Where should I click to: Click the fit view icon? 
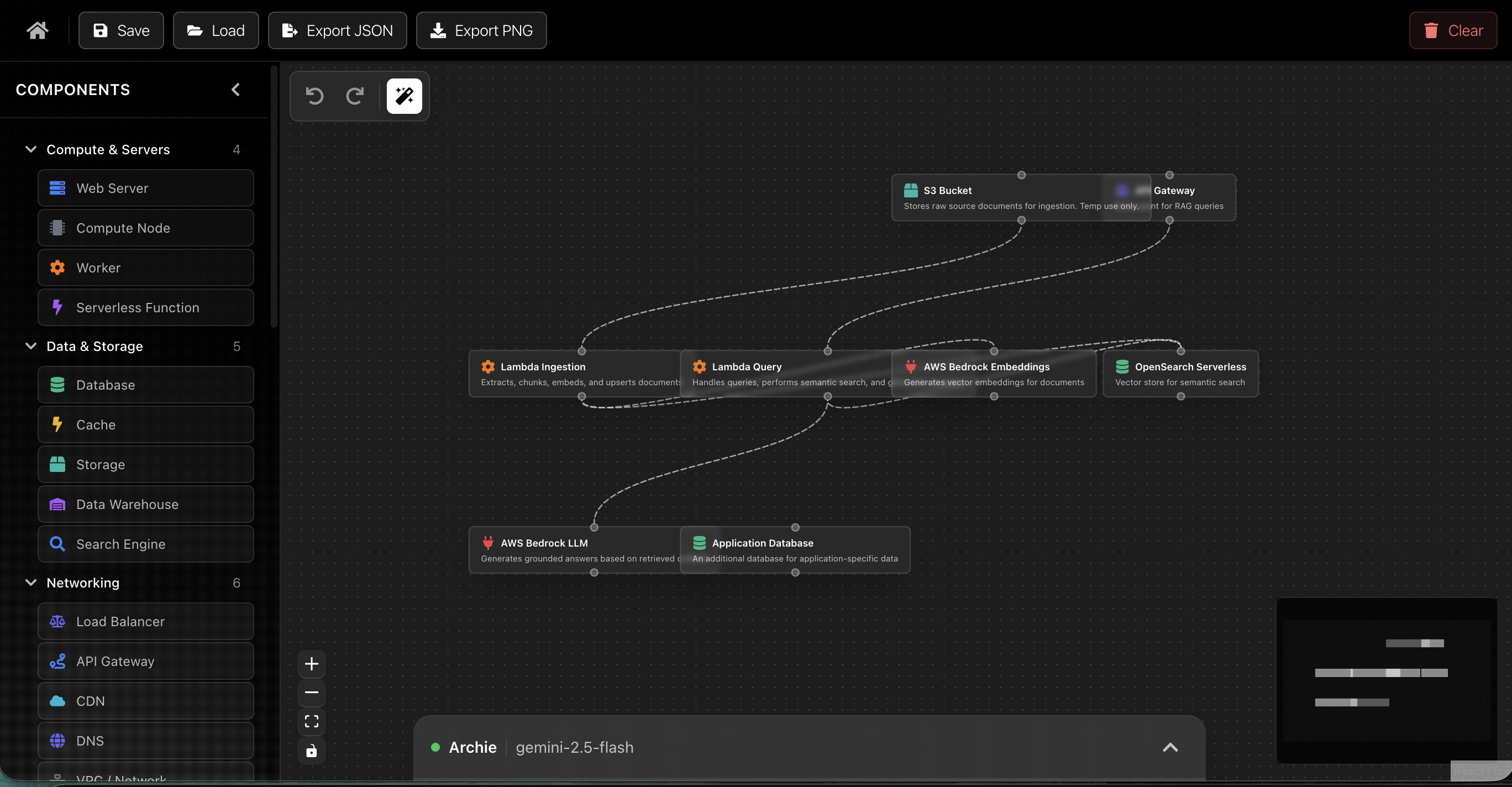tap(312, 721)
